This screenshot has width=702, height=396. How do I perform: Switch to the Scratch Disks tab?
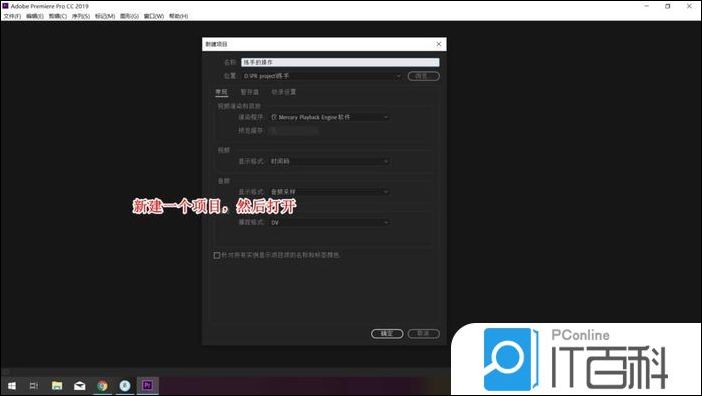click(249, 92)
